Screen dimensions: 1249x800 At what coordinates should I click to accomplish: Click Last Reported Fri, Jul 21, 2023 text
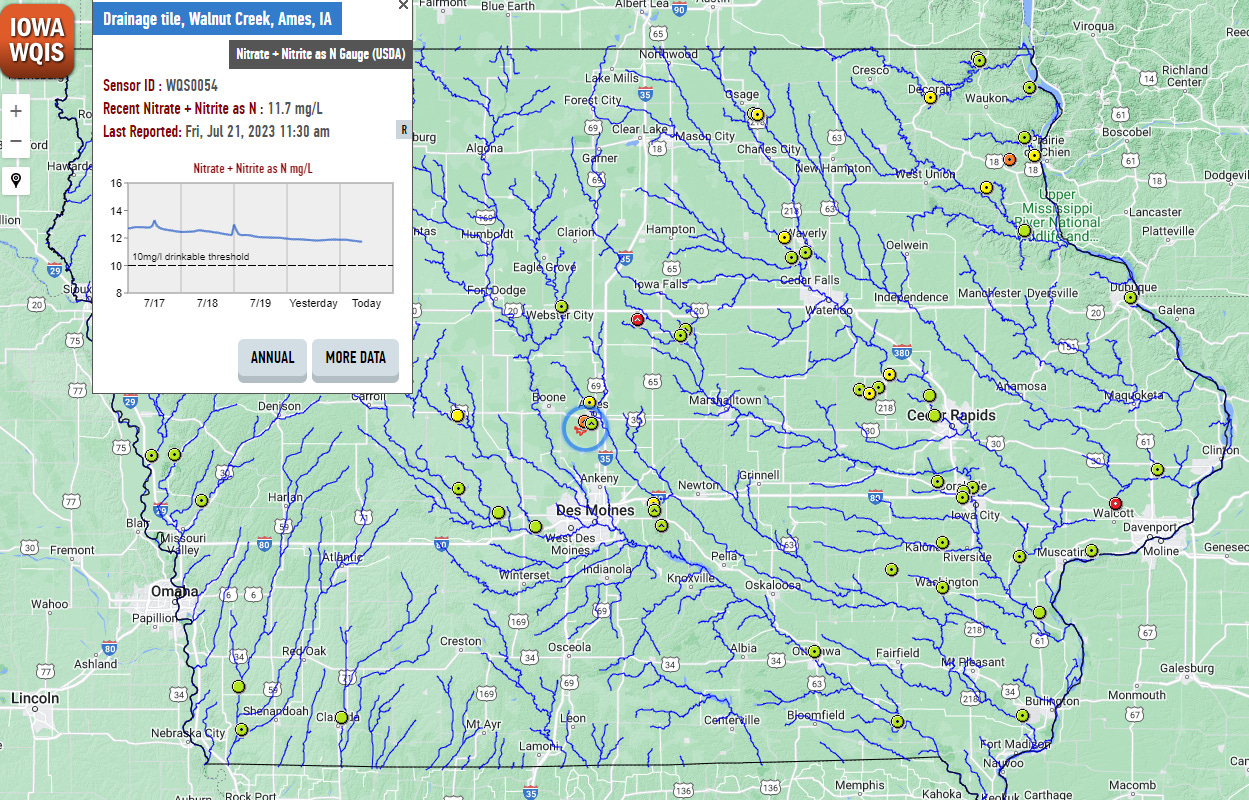click(216, 131)
